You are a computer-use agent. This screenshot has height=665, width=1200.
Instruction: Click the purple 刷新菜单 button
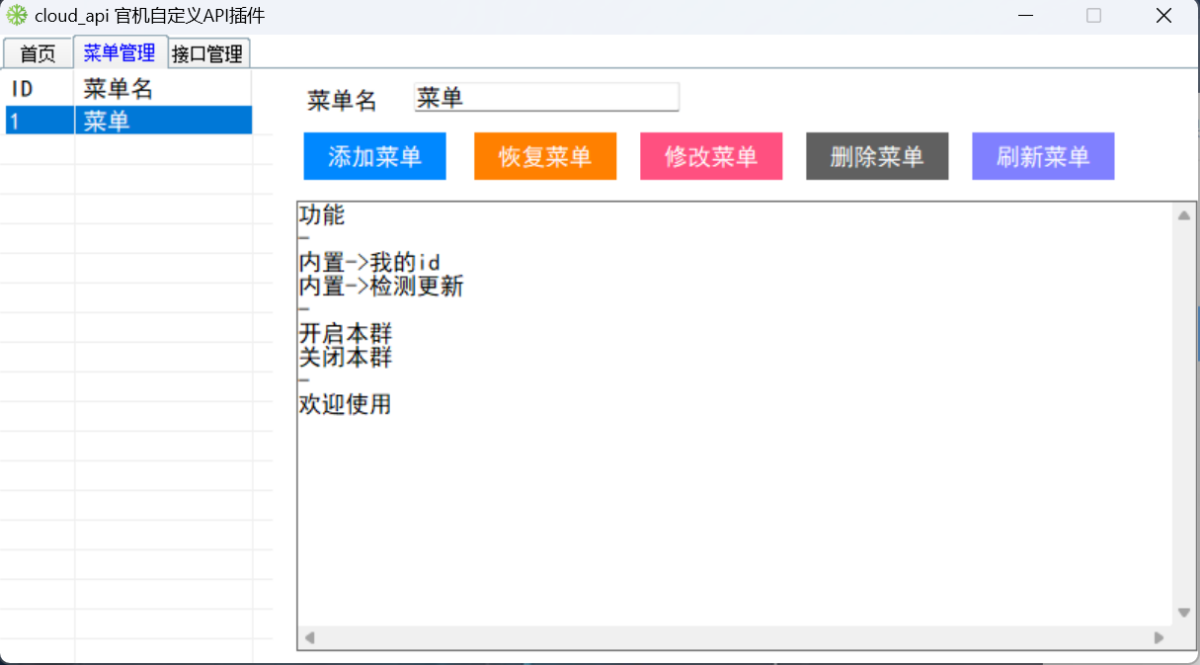[1043, 156]
